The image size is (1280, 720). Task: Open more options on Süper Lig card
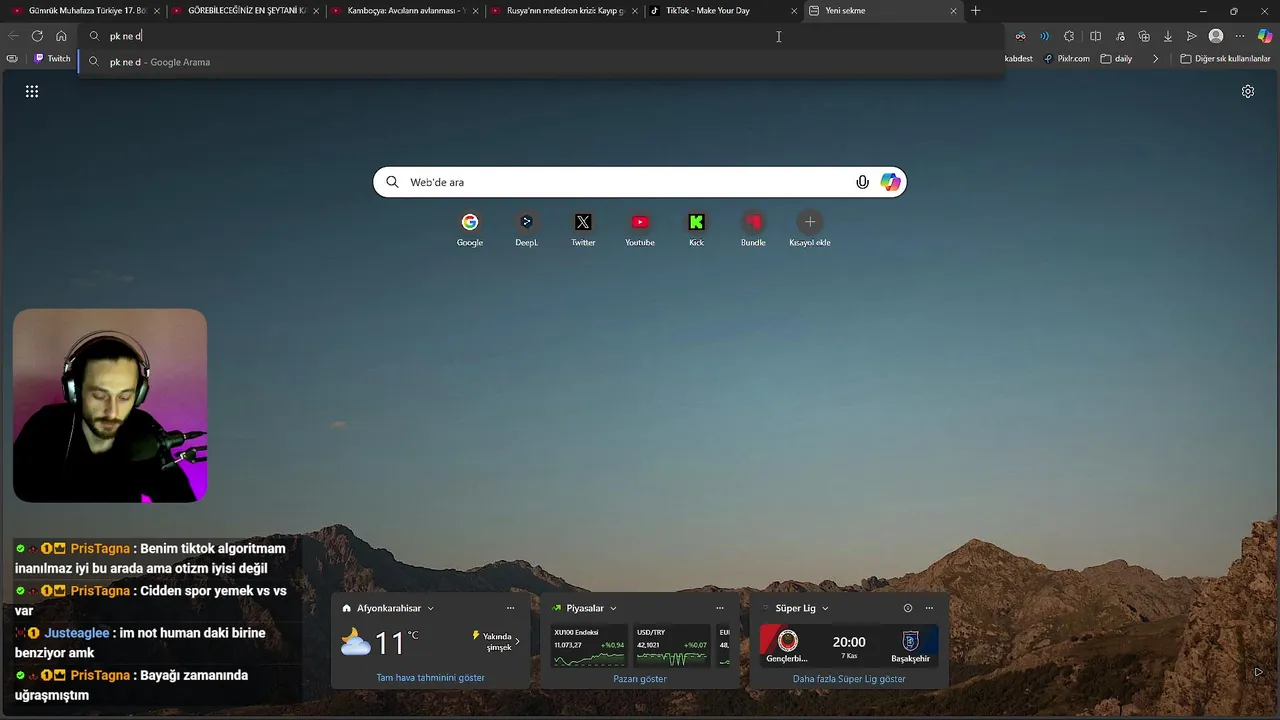pos(929,608)
